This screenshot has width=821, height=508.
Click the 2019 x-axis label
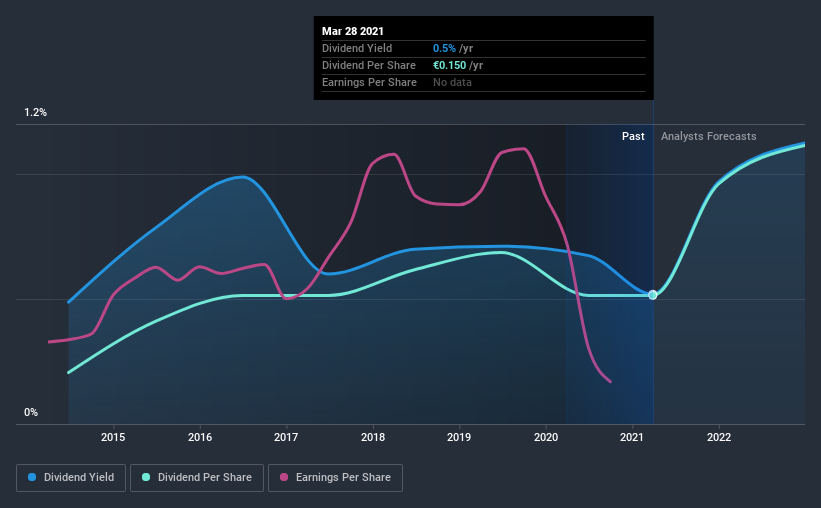[x=459, y=437]
